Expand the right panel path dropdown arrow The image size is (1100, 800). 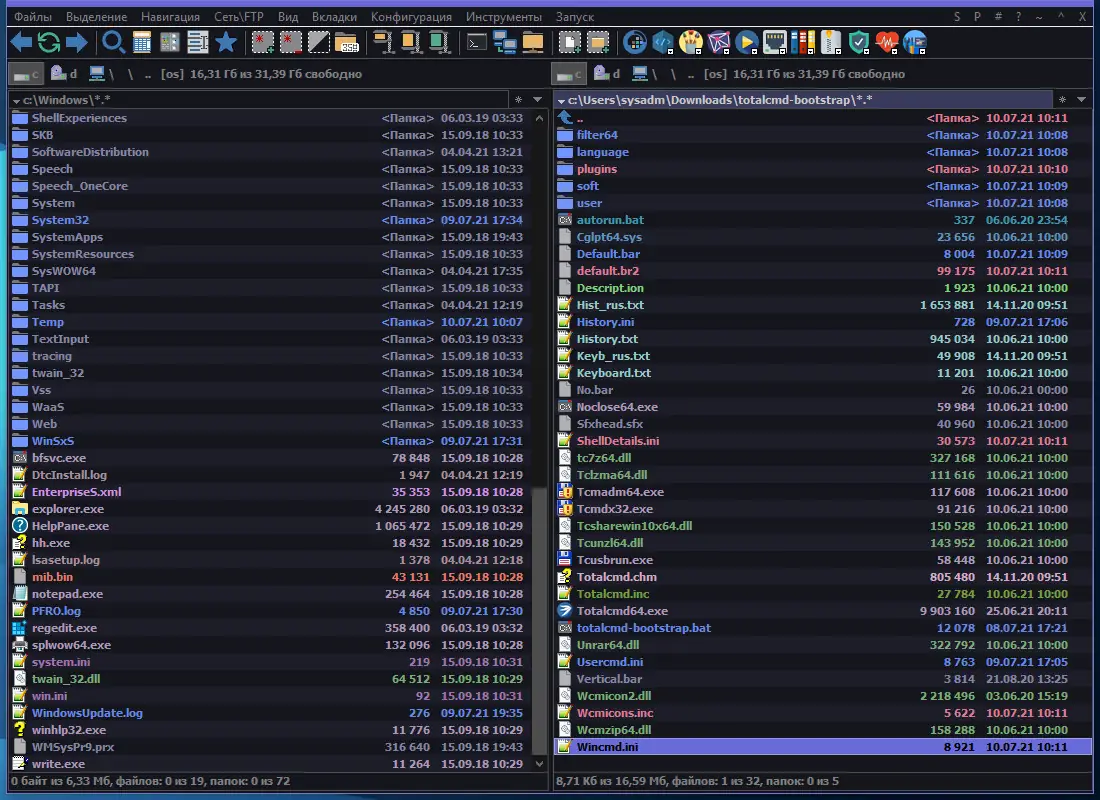click(x=561, y=101)
